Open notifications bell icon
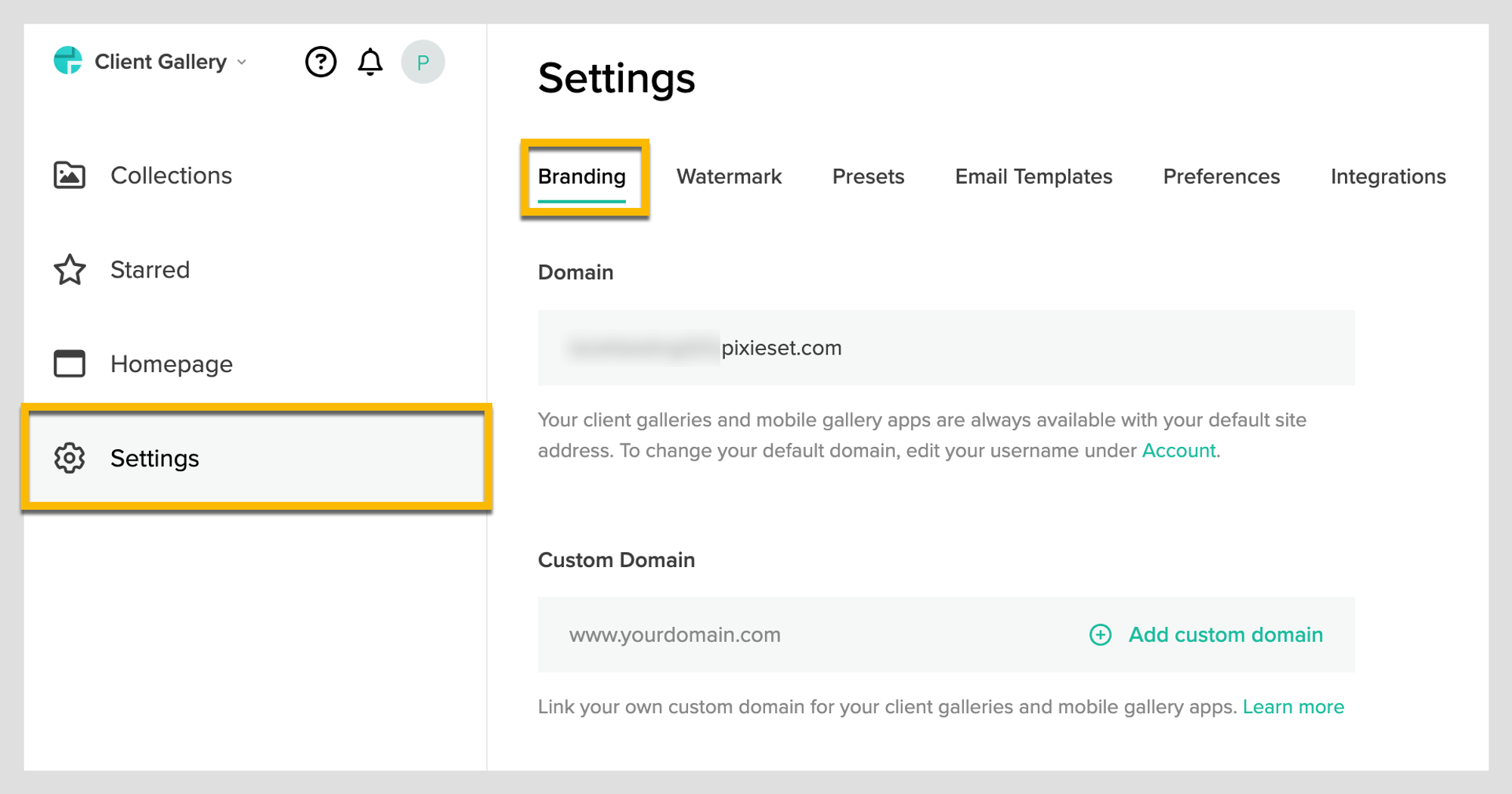This screenshot has width=1512, height=794. (370, 62)
